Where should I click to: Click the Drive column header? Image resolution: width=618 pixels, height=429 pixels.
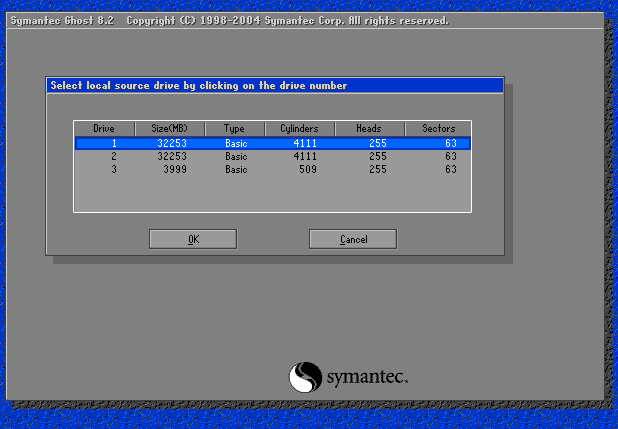104,129
